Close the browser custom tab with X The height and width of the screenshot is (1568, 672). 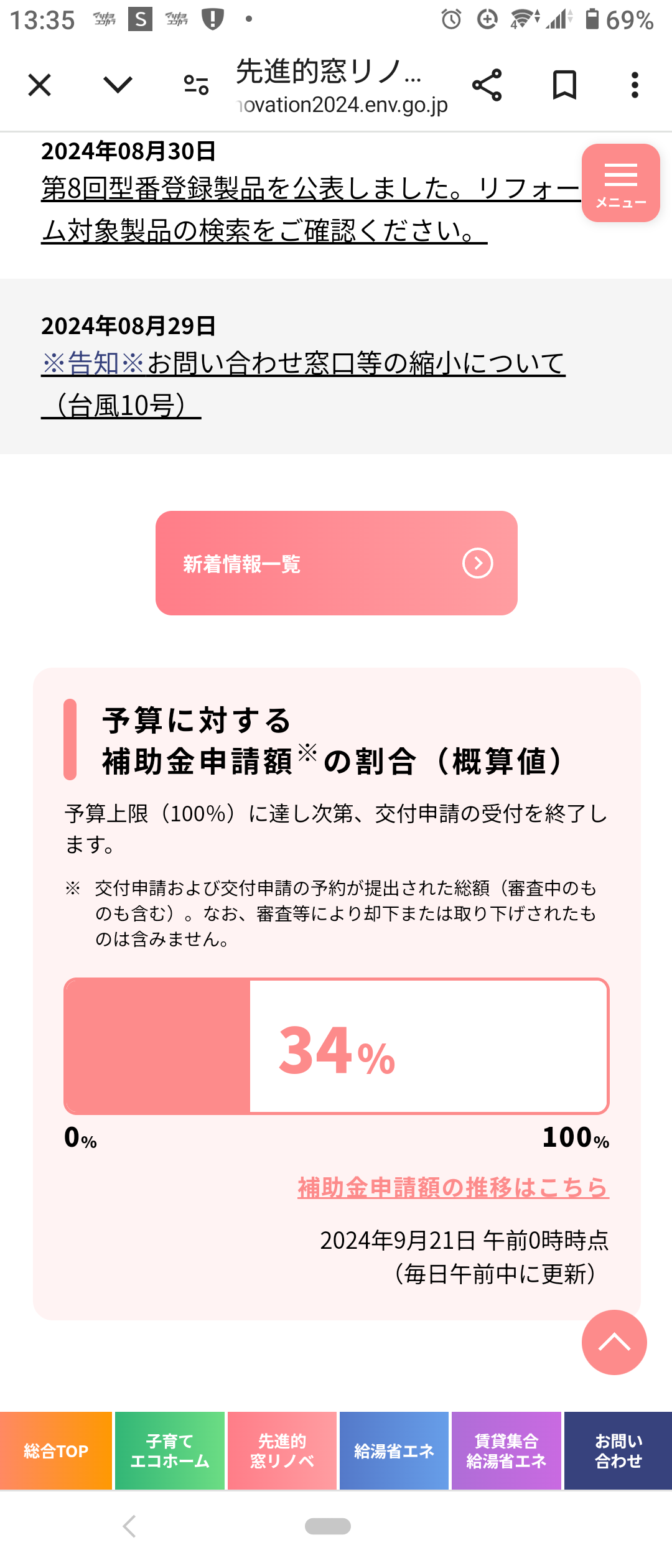click(40, 85)
